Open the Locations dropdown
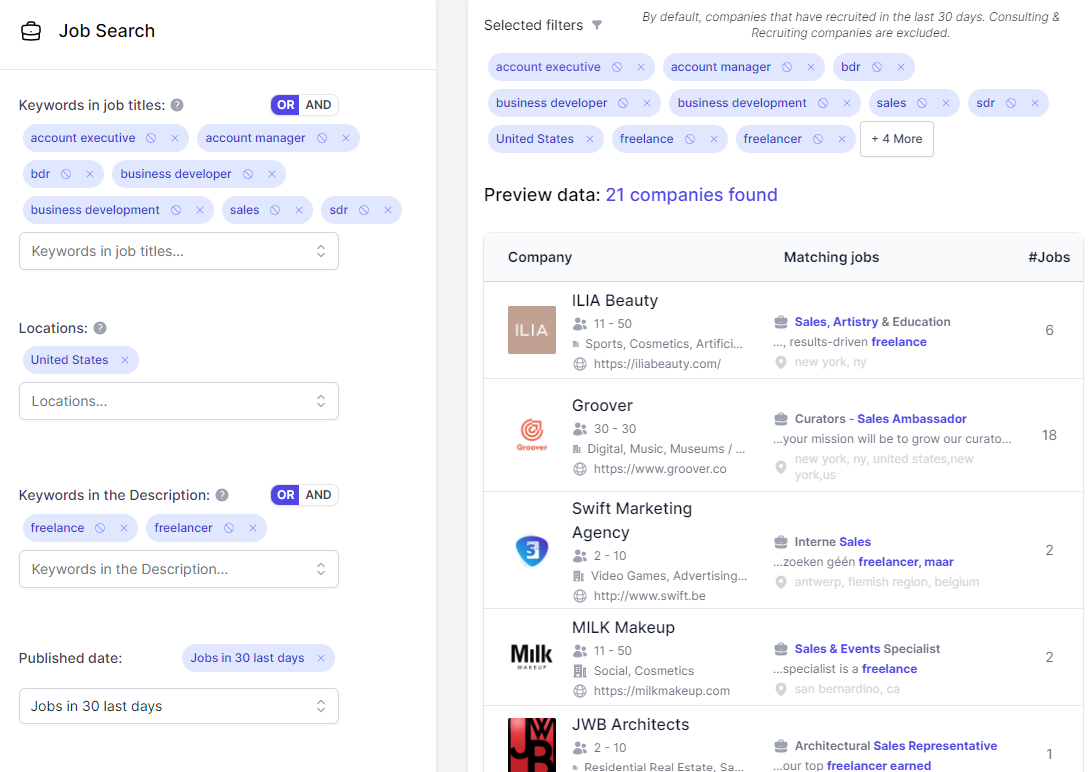 click(x=179, y=401)
